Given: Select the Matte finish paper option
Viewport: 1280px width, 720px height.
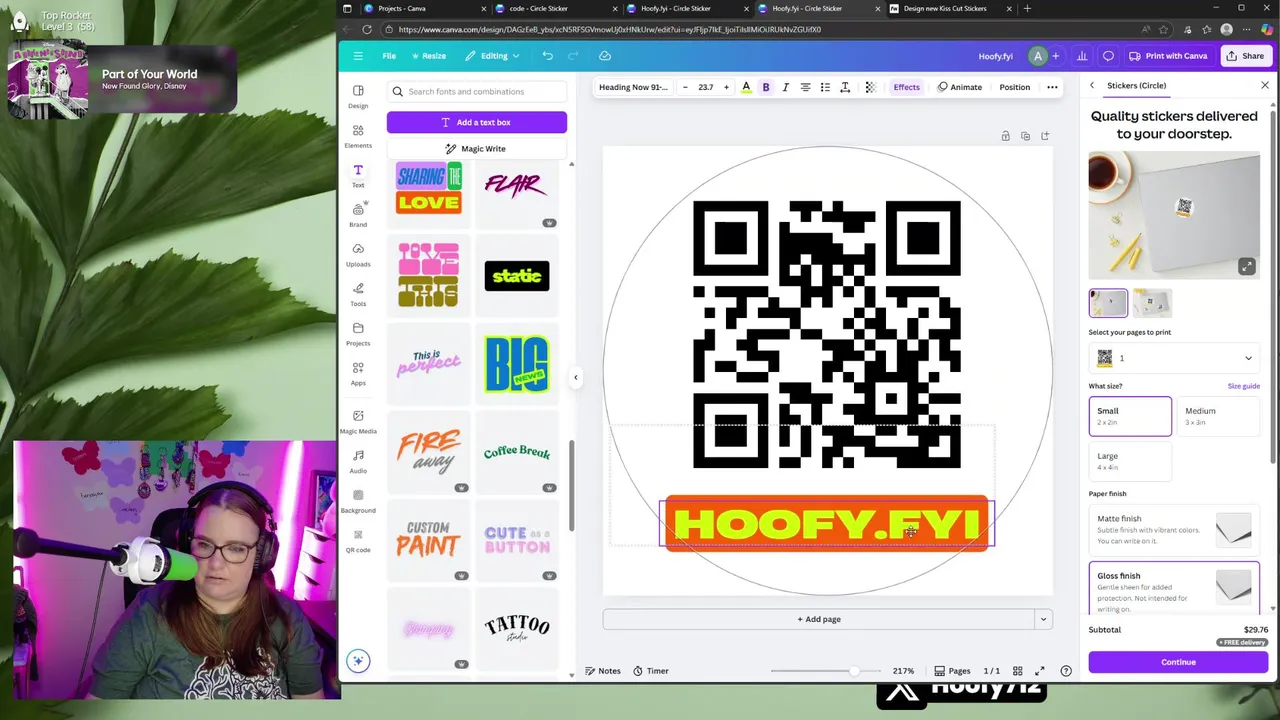Looking at the screenshot, I should click(x=1174, y=530).
